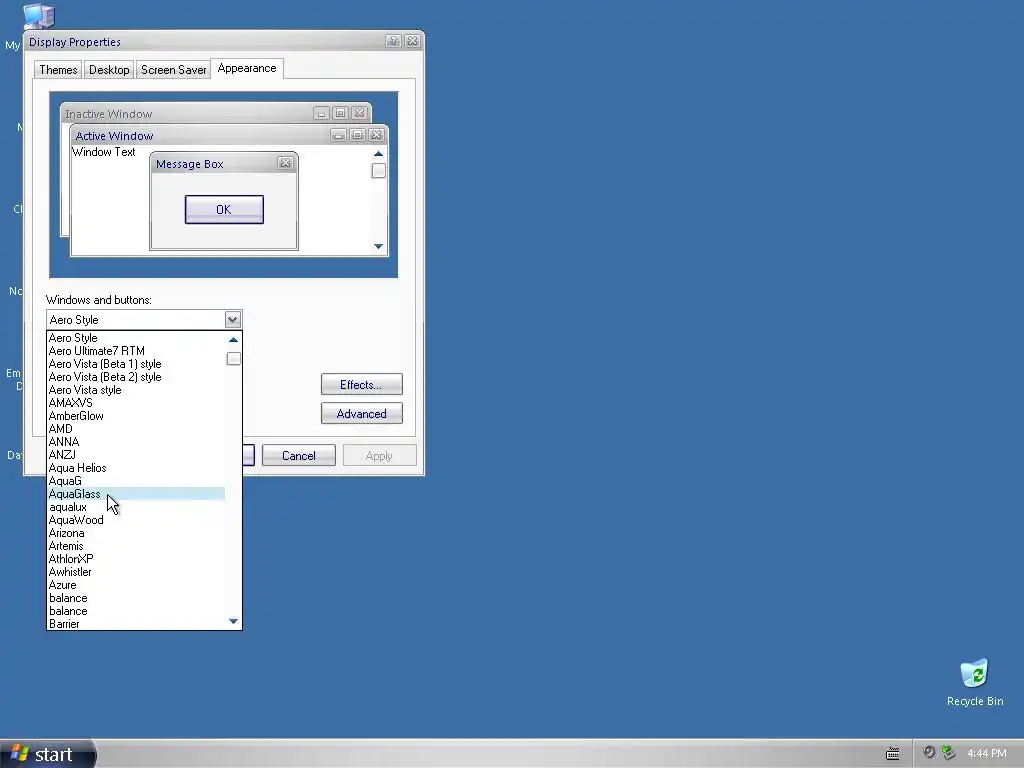Click the Advanced button
The image size is (1024, 768).
(361, 413)
